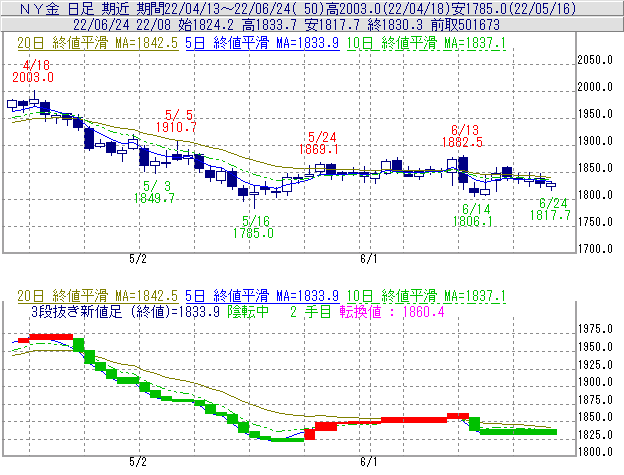Click the blue 5日 終値平滑 MA=1833.9 legend above the candlestick chart
This screenshot has height=475, width=624.
pyautogui.click(x=262, y=43)
